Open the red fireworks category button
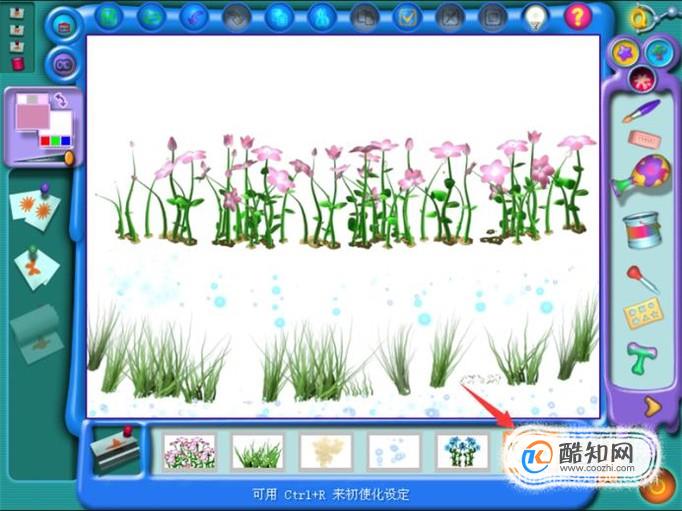Screen dimensions: 682x511 642,80
